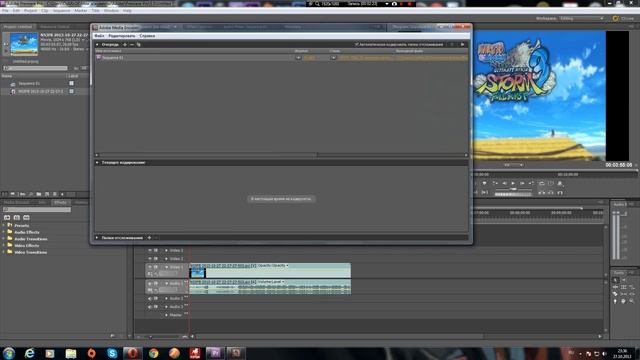Start the Media Encoder queue

462,44
